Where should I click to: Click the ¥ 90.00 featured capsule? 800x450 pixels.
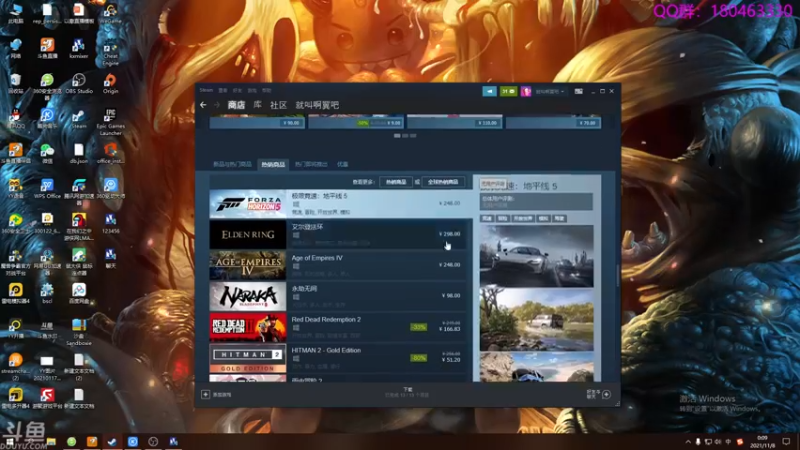(x=257, y=121)
